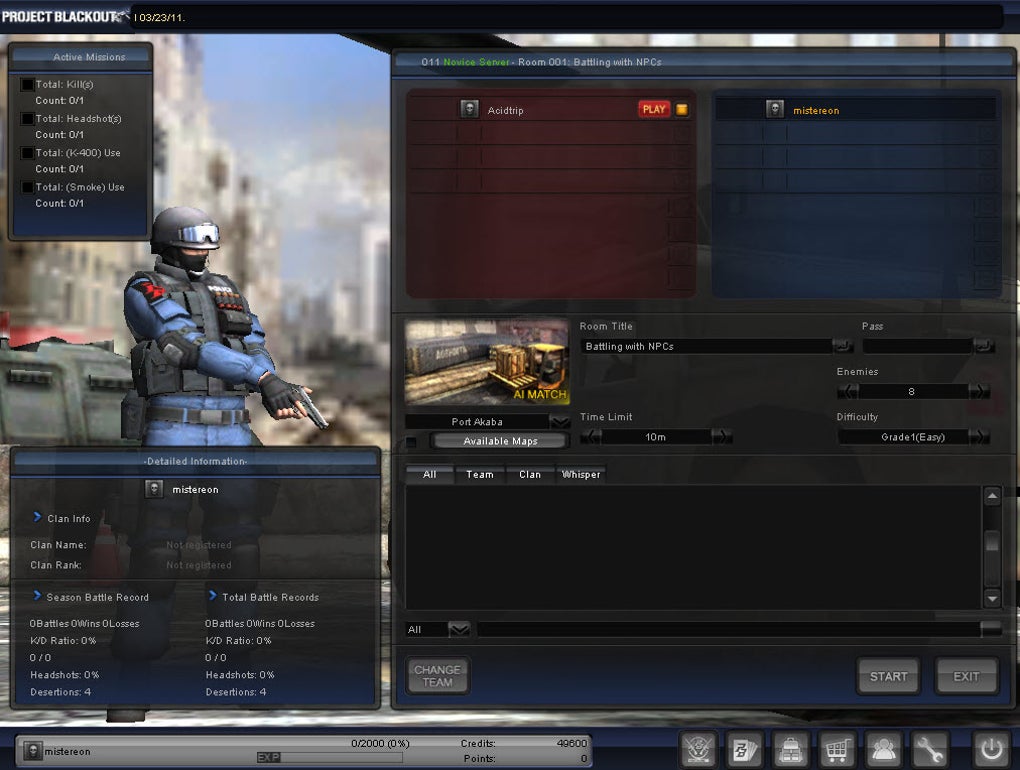This screenshot has width=1020, height=770.
Task: Click the chat scroll down arrow
Action: [992, 598]
